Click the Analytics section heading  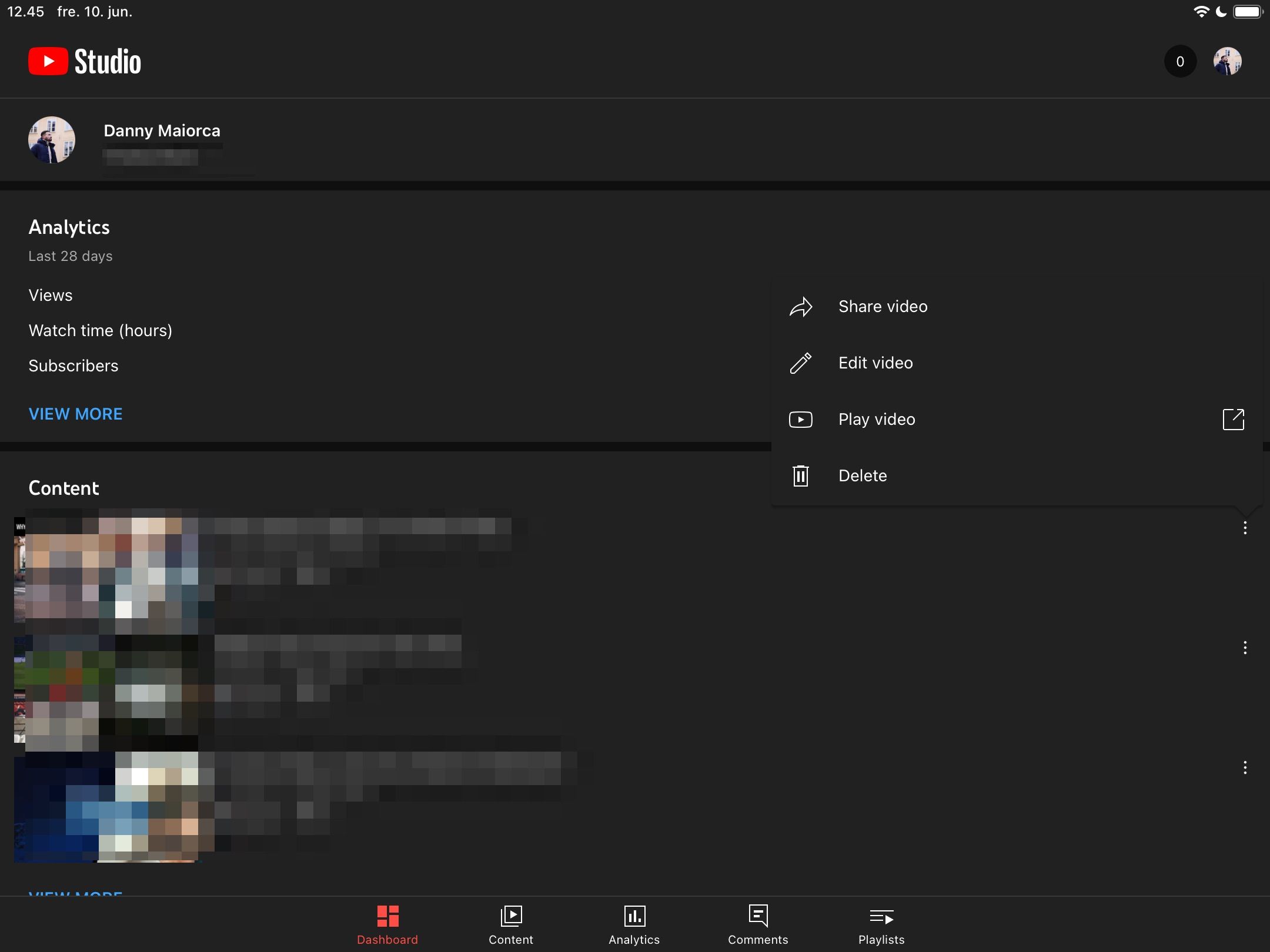coord(69,227)
